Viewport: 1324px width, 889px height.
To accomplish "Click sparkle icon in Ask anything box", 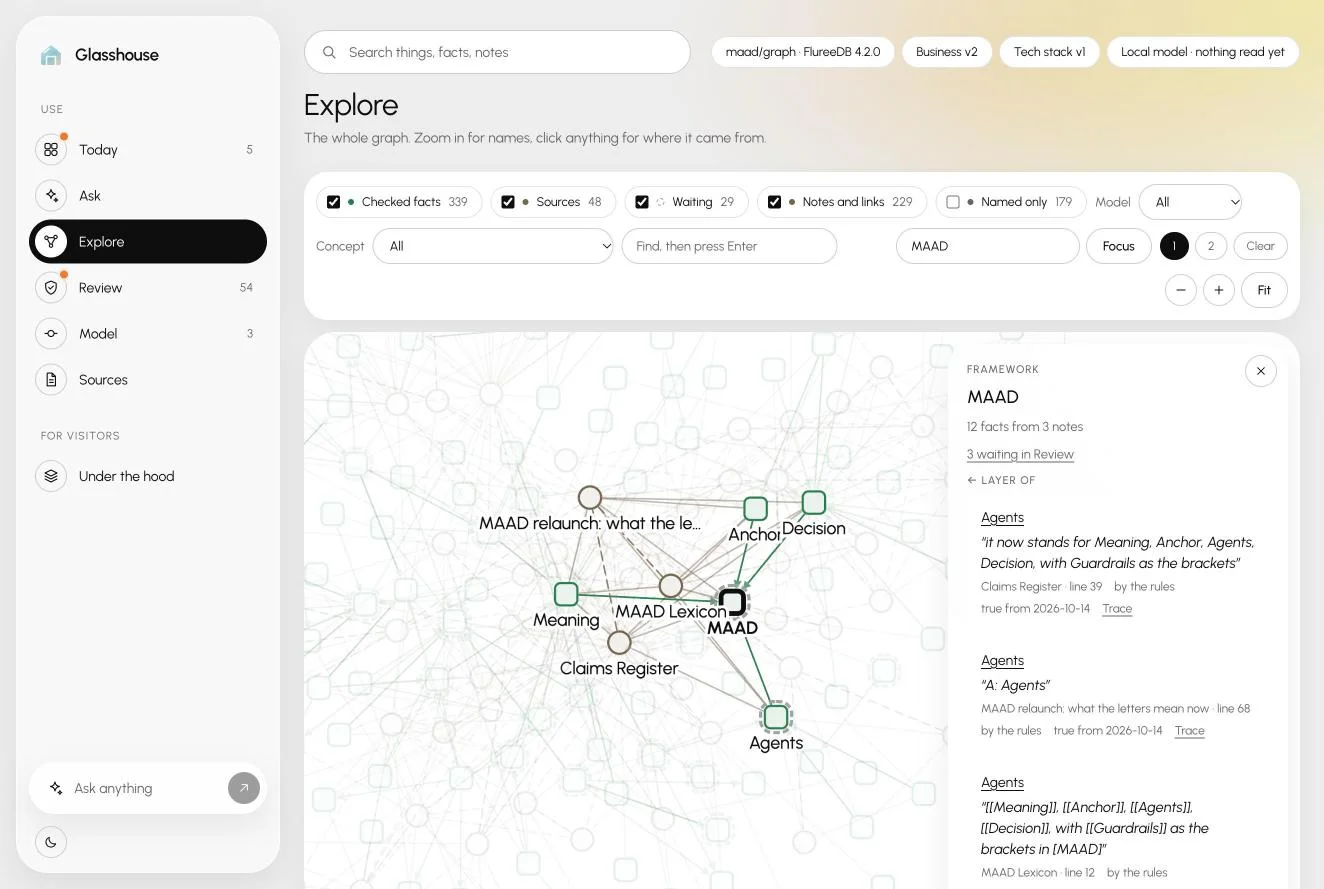I will coord(56,788).
